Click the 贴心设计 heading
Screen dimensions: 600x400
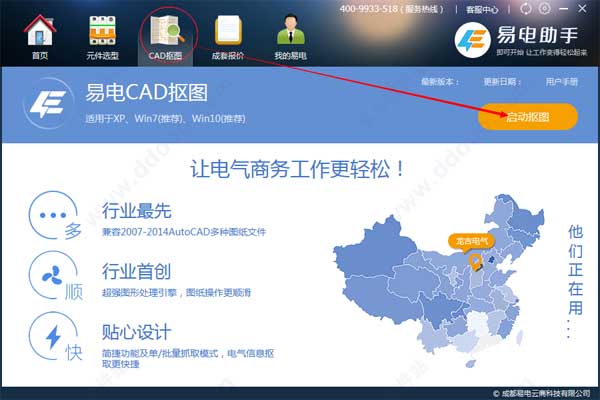pyautogui.click(x=136, y=332)
